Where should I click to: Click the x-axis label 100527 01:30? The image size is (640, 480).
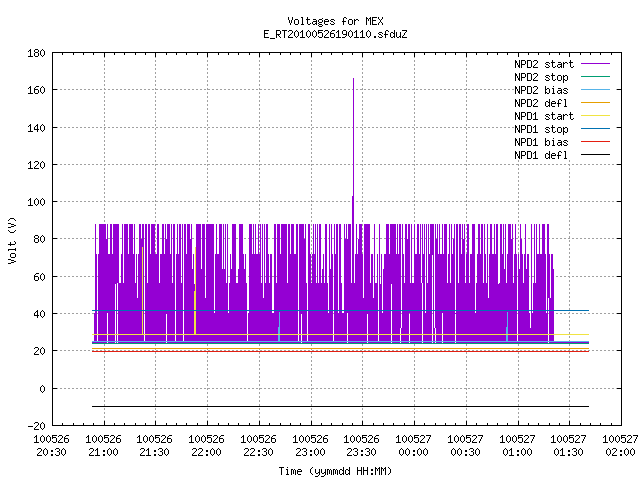coord(569,446)
